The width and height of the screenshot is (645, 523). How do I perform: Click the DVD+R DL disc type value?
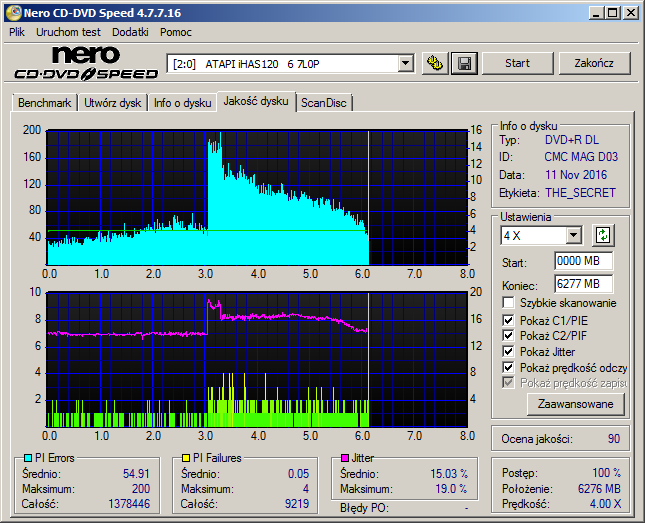point(572,140)
